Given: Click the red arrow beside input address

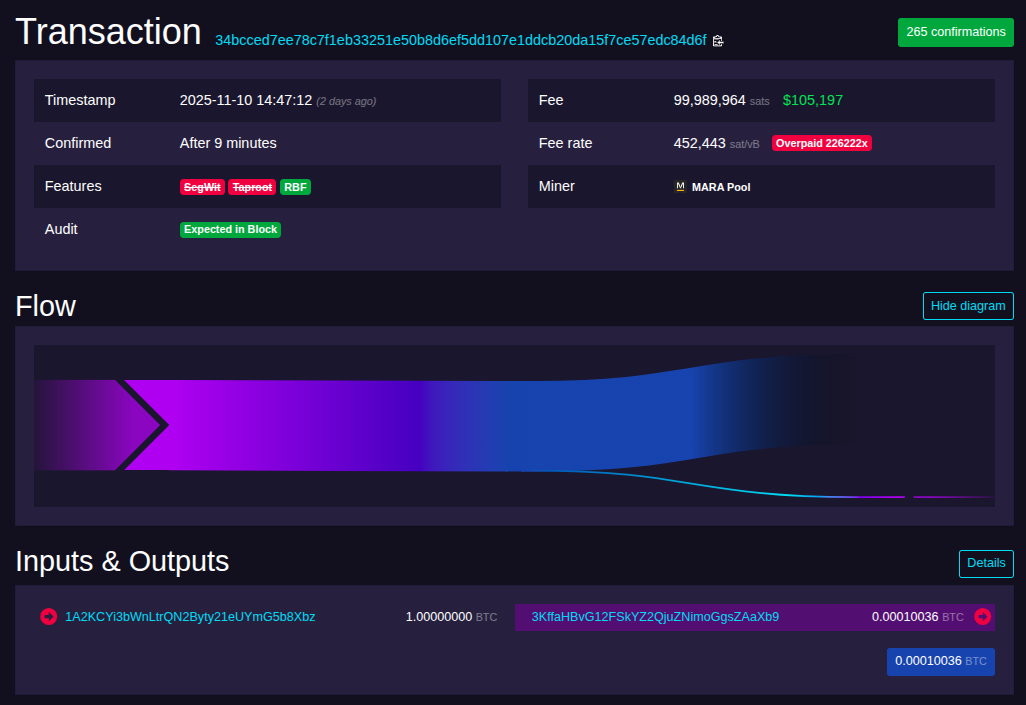Looking at the screenshot, I should coord(48,617).
